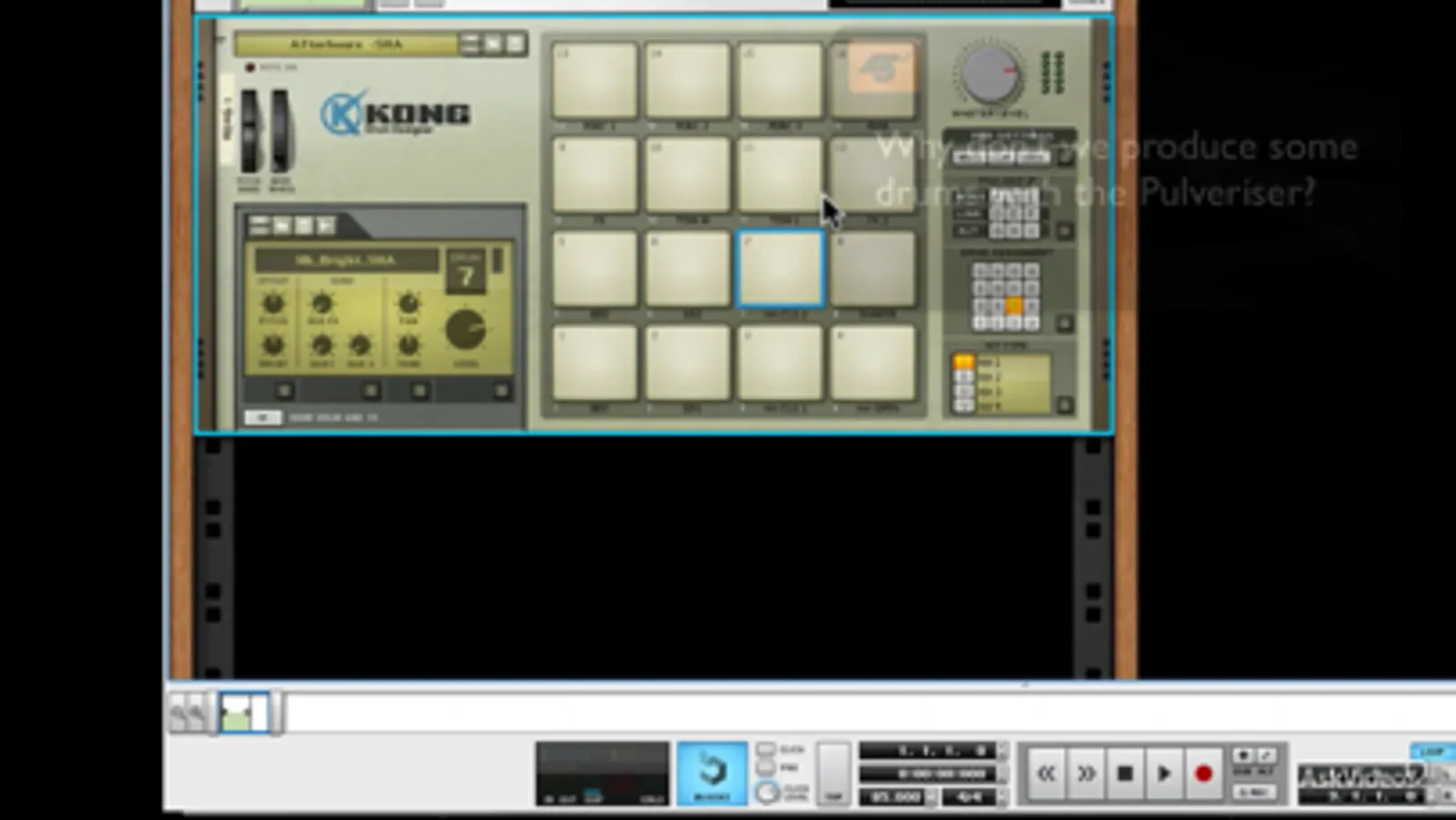Viewport: 1456px width, 820px height.
Task: Trigger Kong pad 5
Action: [595, 268]
